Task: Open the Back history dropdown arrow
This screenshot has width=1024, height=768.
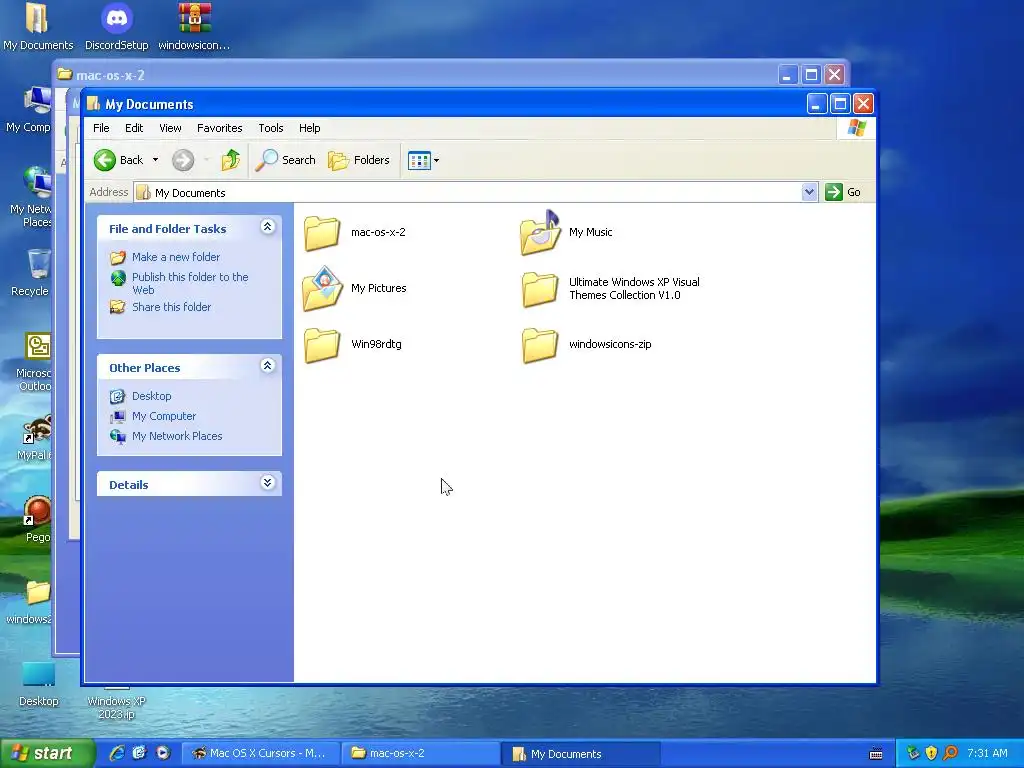Action: point(155,160)
